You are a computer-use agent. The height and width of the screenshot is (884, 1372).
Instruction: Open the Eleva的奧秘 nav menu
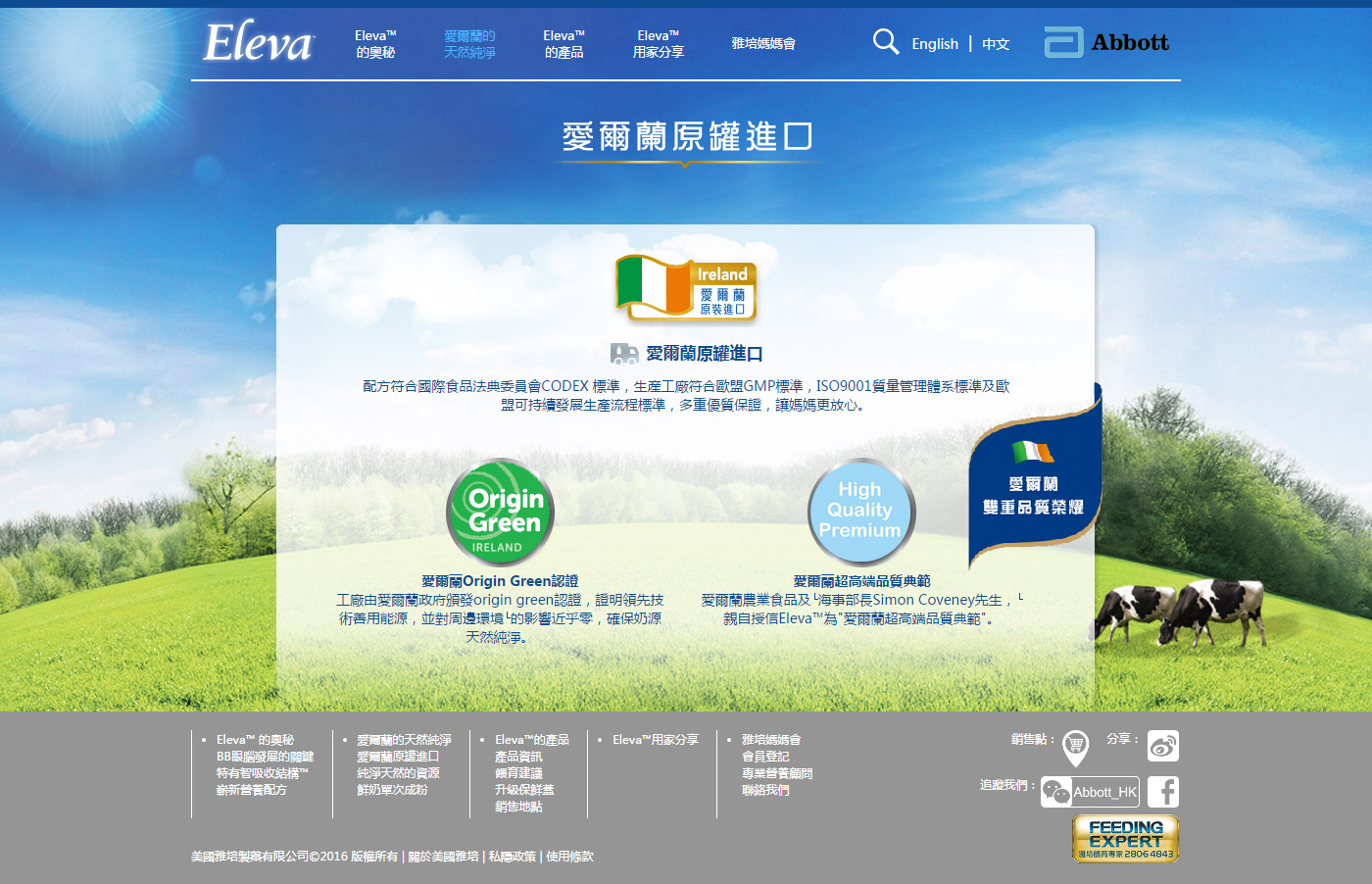pyautogui.click(x=375, y=44)
